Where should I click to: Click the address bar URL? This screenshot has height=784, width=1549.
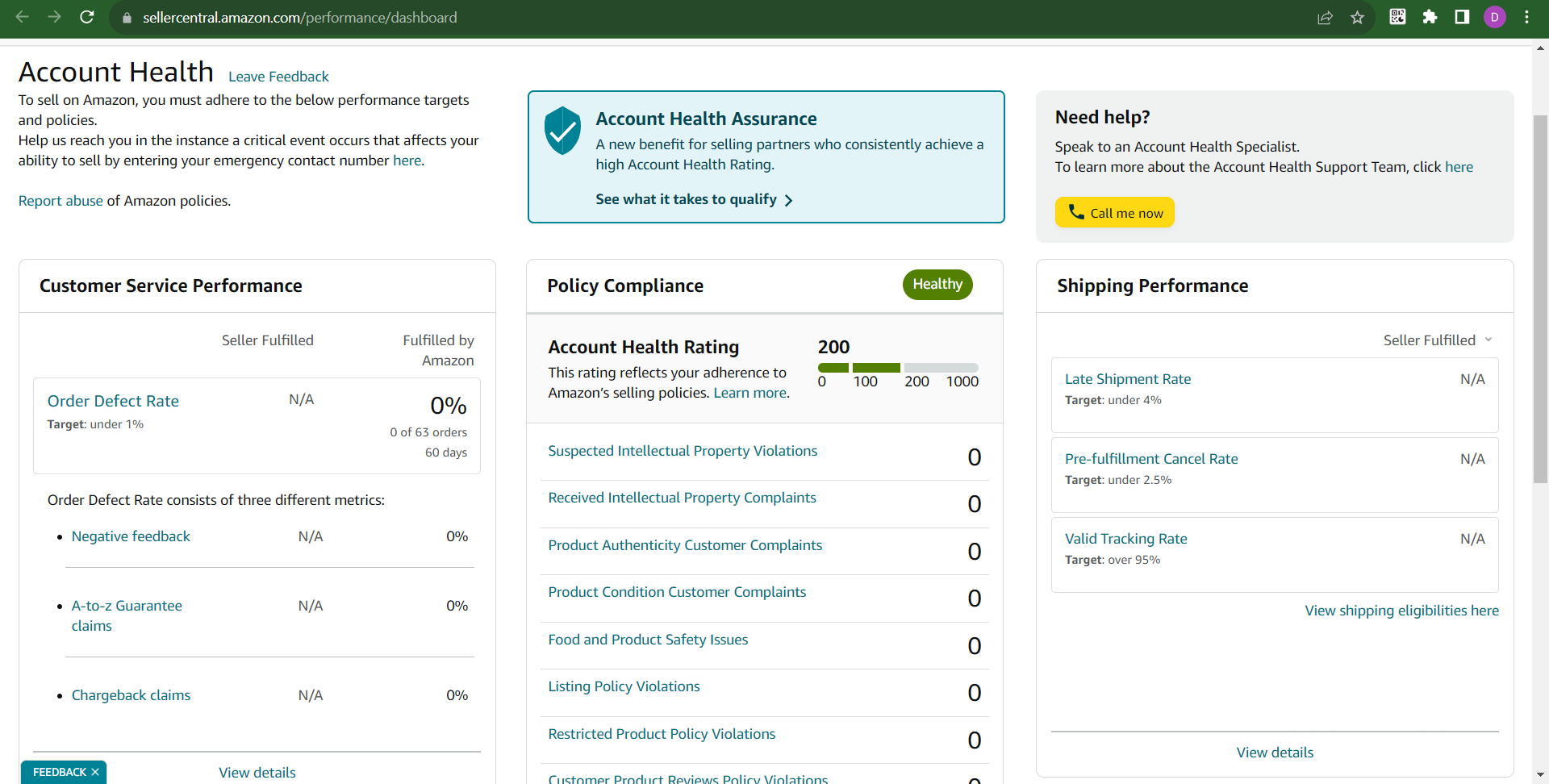[300, 18]
